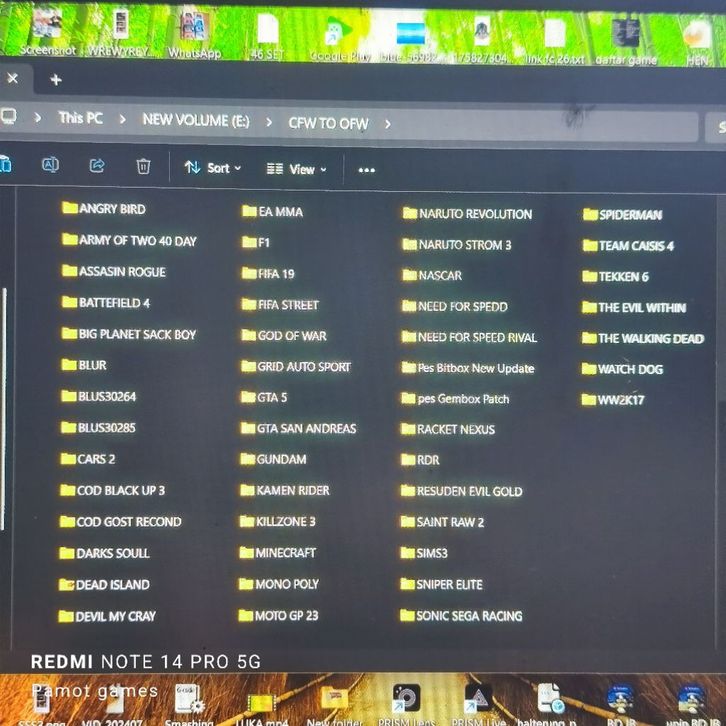This screenshot has width=726, height=726.
Task: Go to This PC in address bar
Action: [x=80, y=118]
